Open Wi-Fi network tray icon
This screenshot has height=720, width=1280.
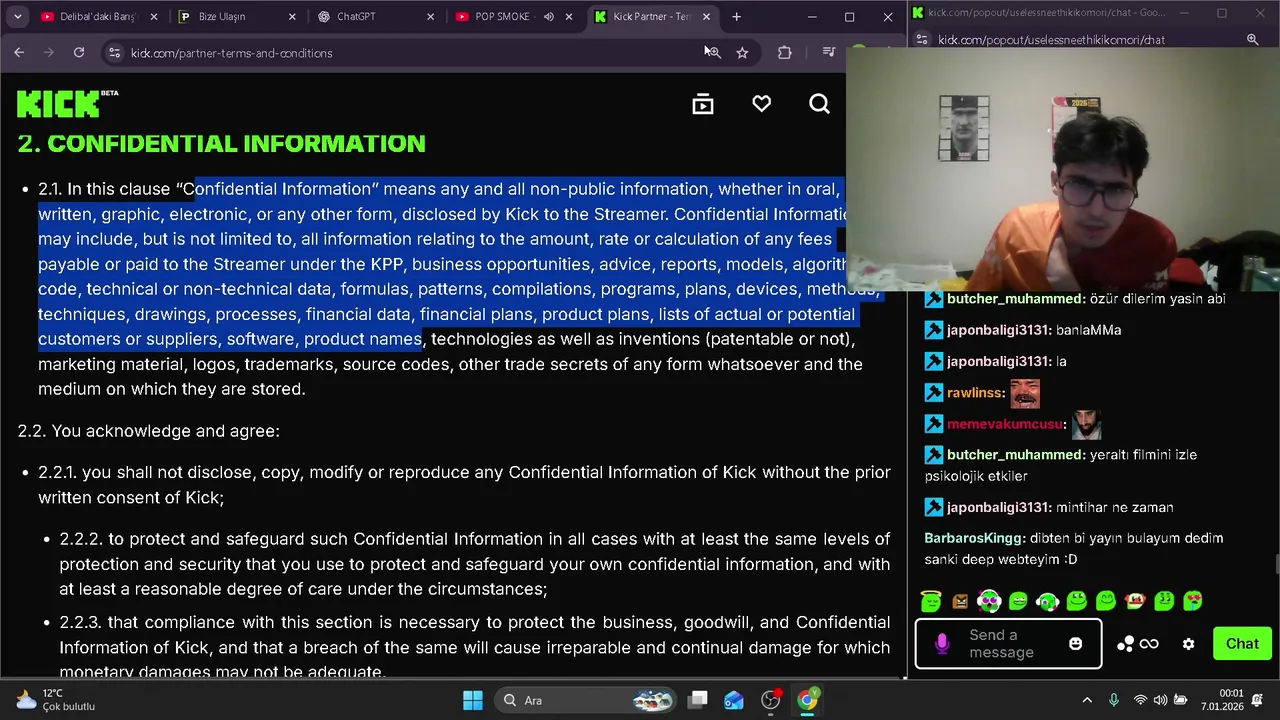tap(1139, 700)
